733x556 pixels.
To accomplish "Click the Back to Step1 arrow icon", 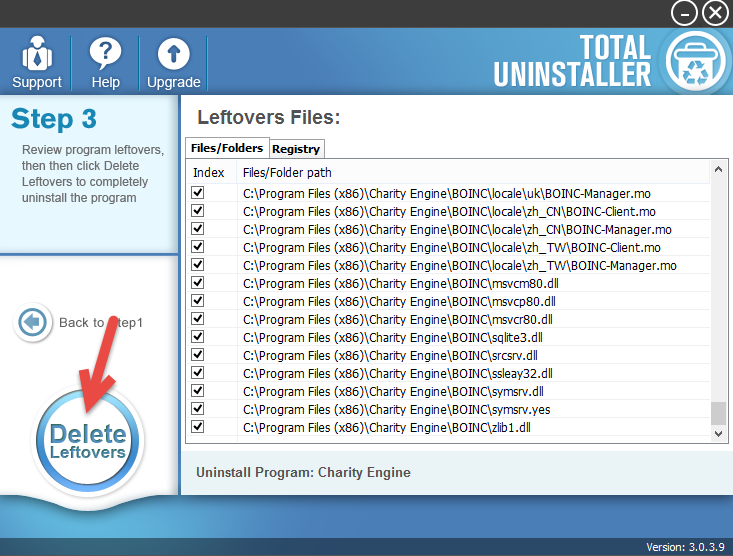I will [x=32, y=322].
